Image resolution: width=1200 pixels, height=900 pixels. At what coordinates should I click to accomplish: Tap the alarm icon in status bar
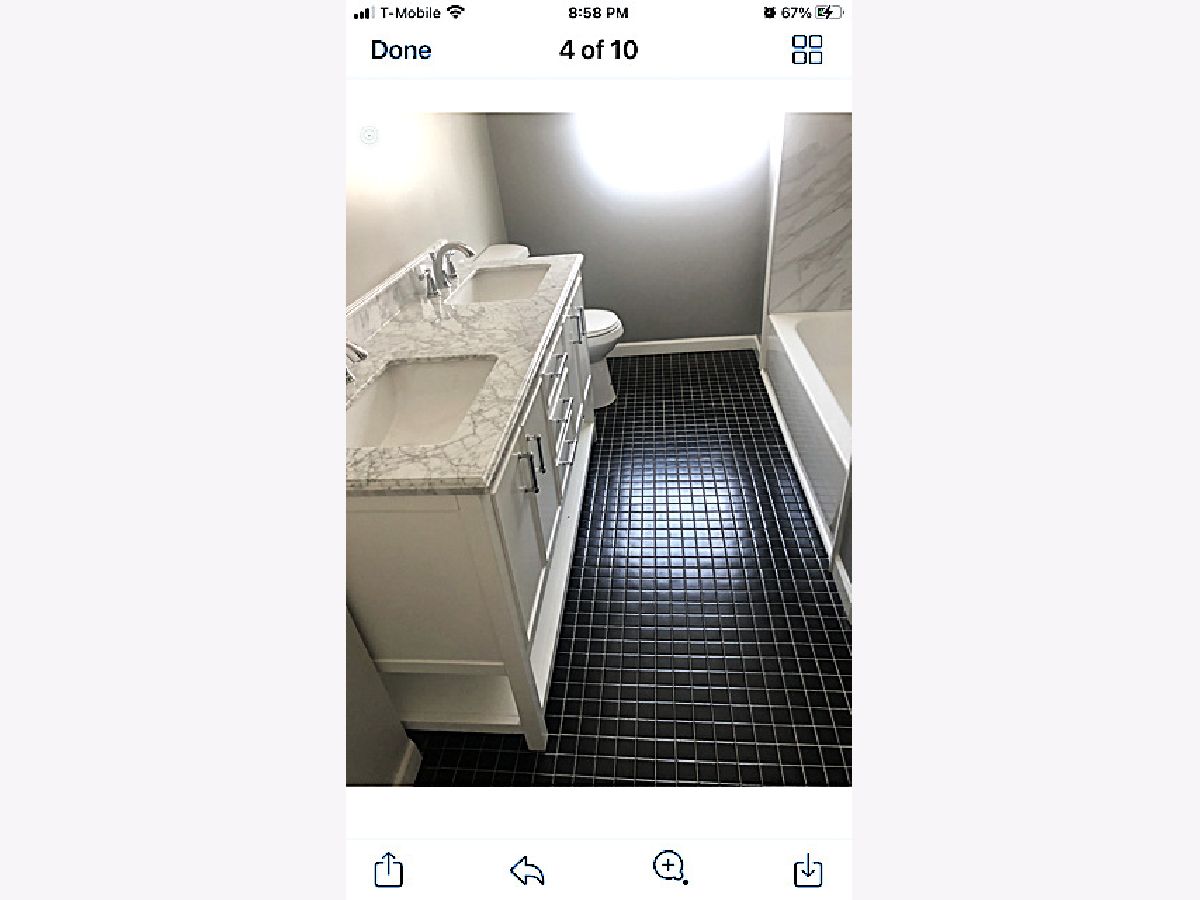768,13
